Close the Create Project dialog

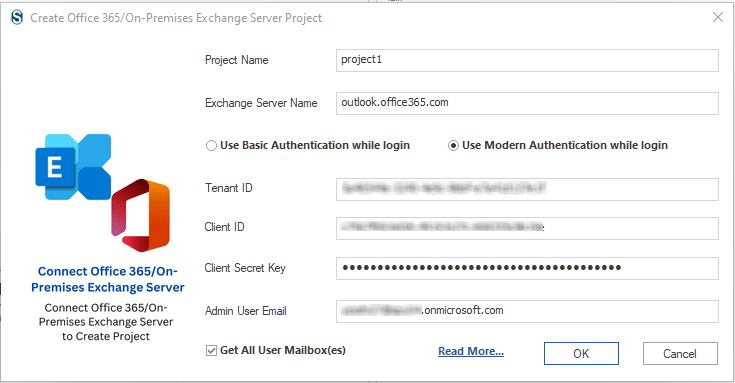pos(718,18)
